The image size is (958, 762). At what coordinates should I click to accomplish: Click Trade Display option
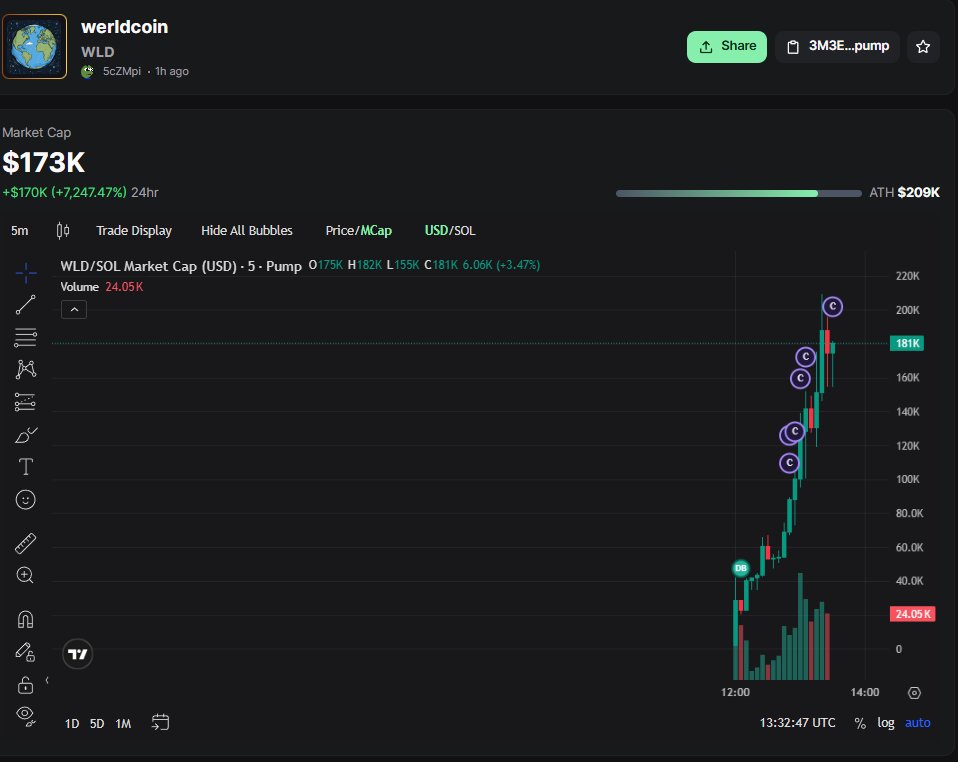click(x=134, y=230)
